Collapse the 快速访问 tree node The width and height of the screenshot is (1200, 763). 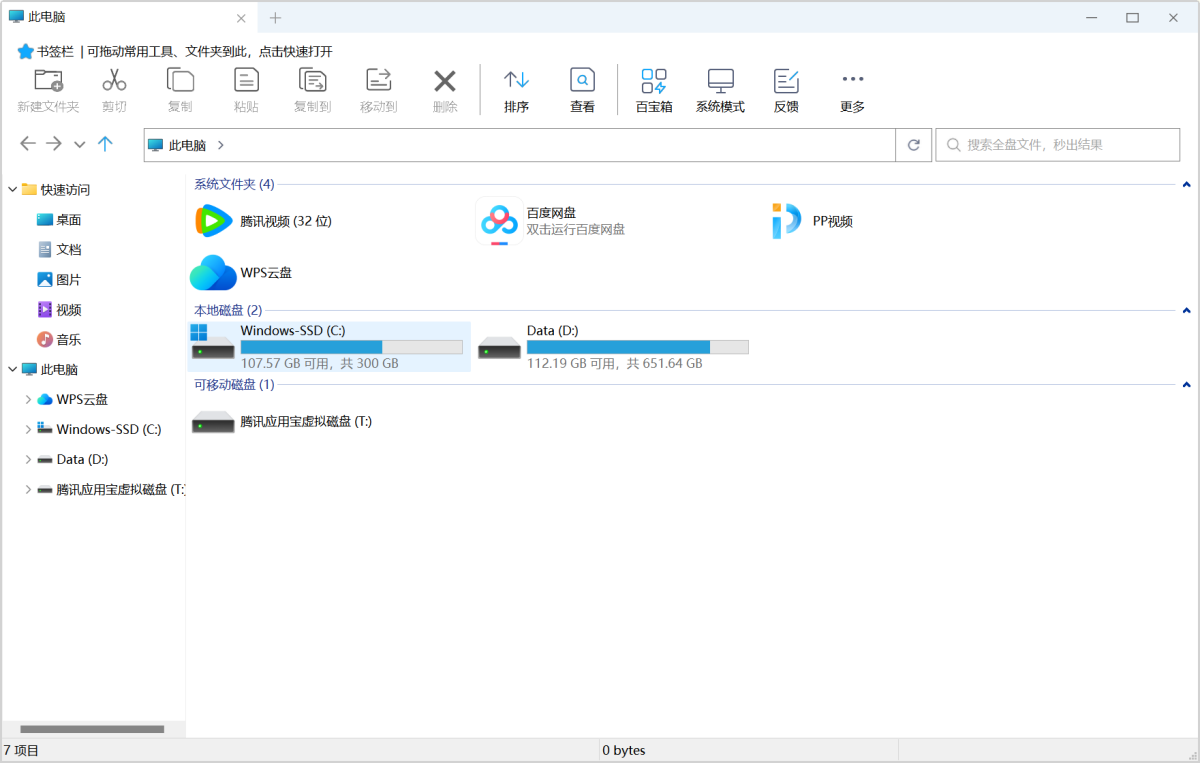pos(12,190)
